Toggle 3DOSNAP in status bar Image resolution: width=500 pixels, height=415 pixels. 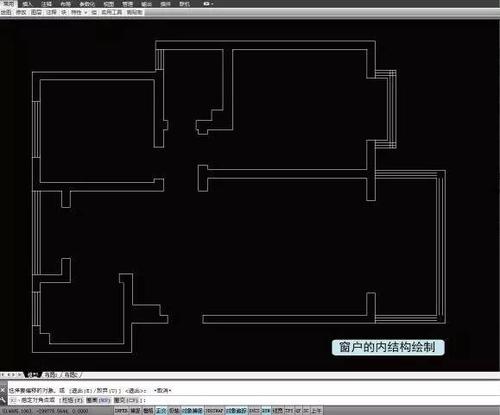pos(214,410)
